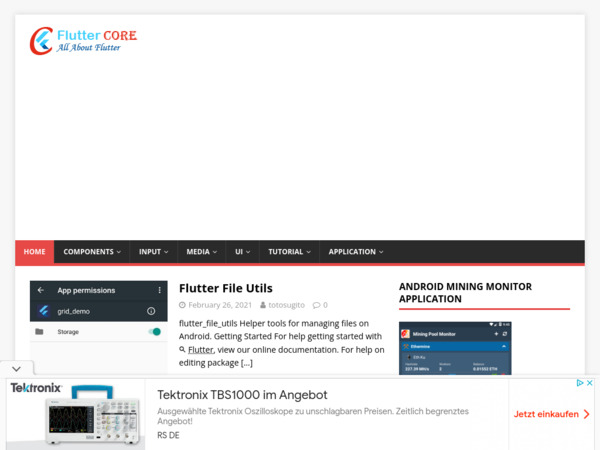Click the February 26, 2021 date link

(220, 305)
